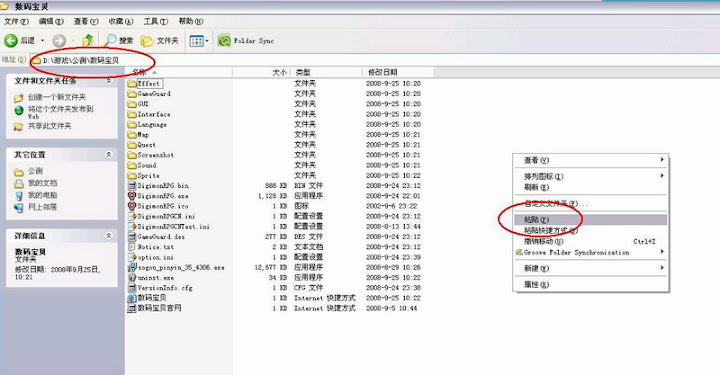Collapse the 其它位置 panel

point(109,155)
